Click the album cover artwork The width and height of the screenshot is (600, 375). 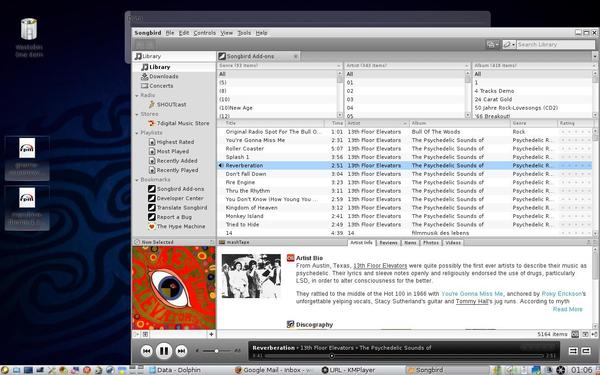coord(174,288)
